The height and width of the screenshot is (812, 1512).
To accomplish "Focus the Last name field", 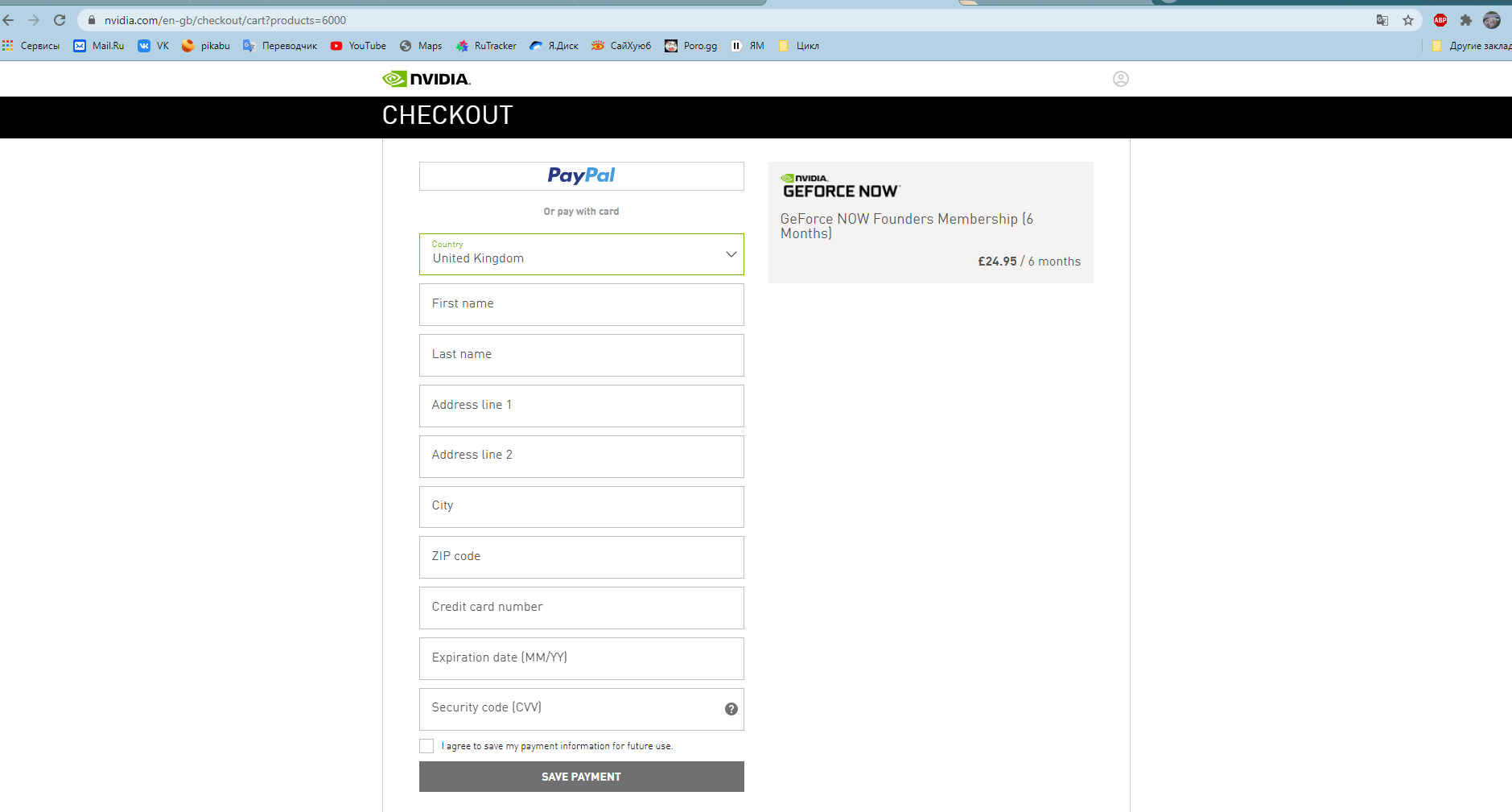I will tap(582, 355).
